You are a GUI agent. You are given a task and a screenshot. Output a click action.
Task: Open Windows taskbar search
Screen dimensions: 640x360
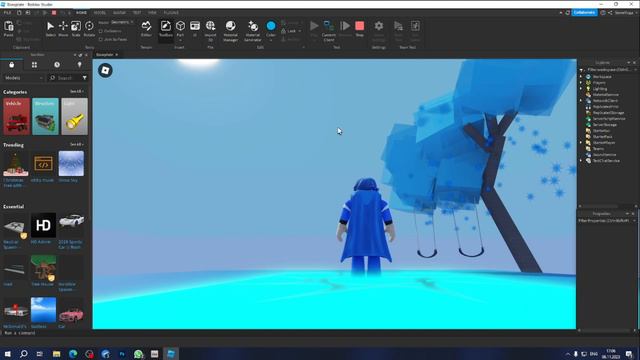pyautogui.click(x=24, y=354)
